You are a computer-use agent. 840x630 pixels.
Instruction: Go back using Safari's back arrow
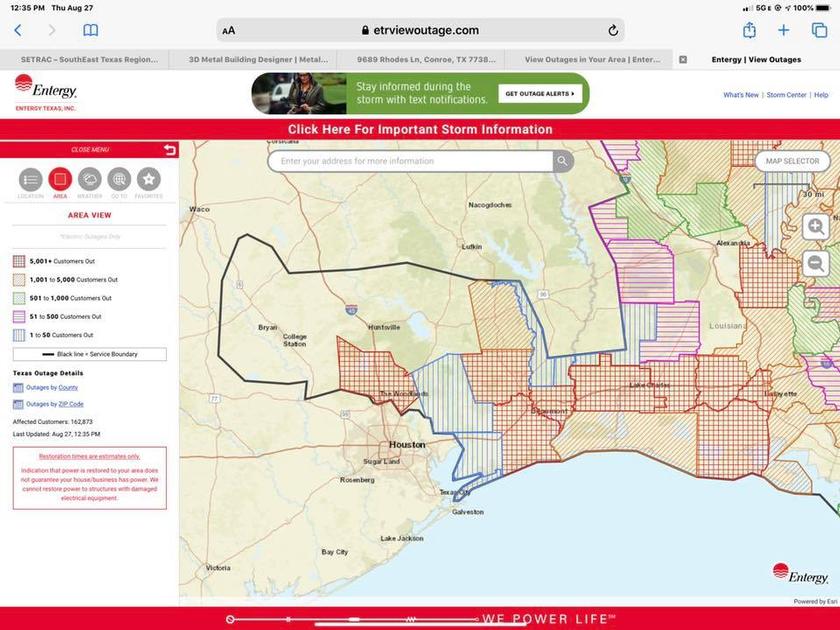click(x=18, y=31)
